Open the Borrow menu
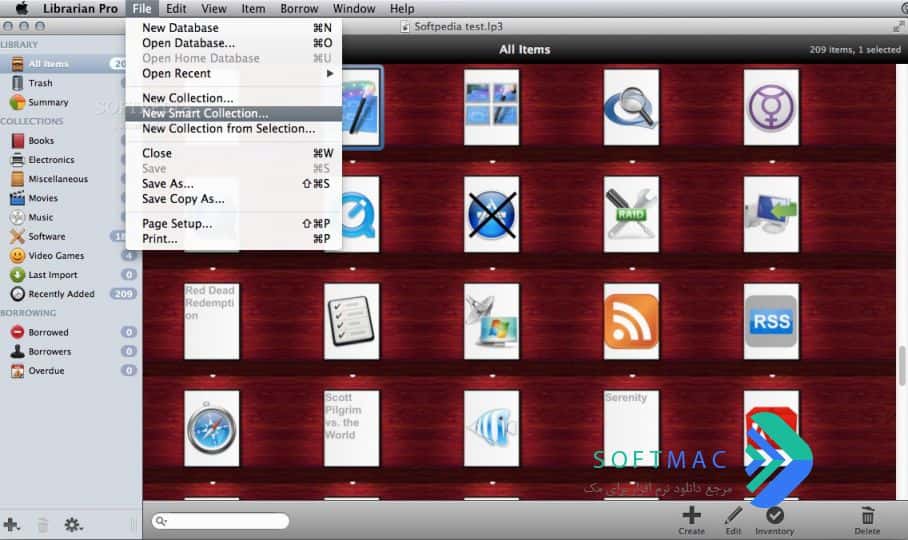The width and height of the screenshot is (908, 540). (299, 9)
